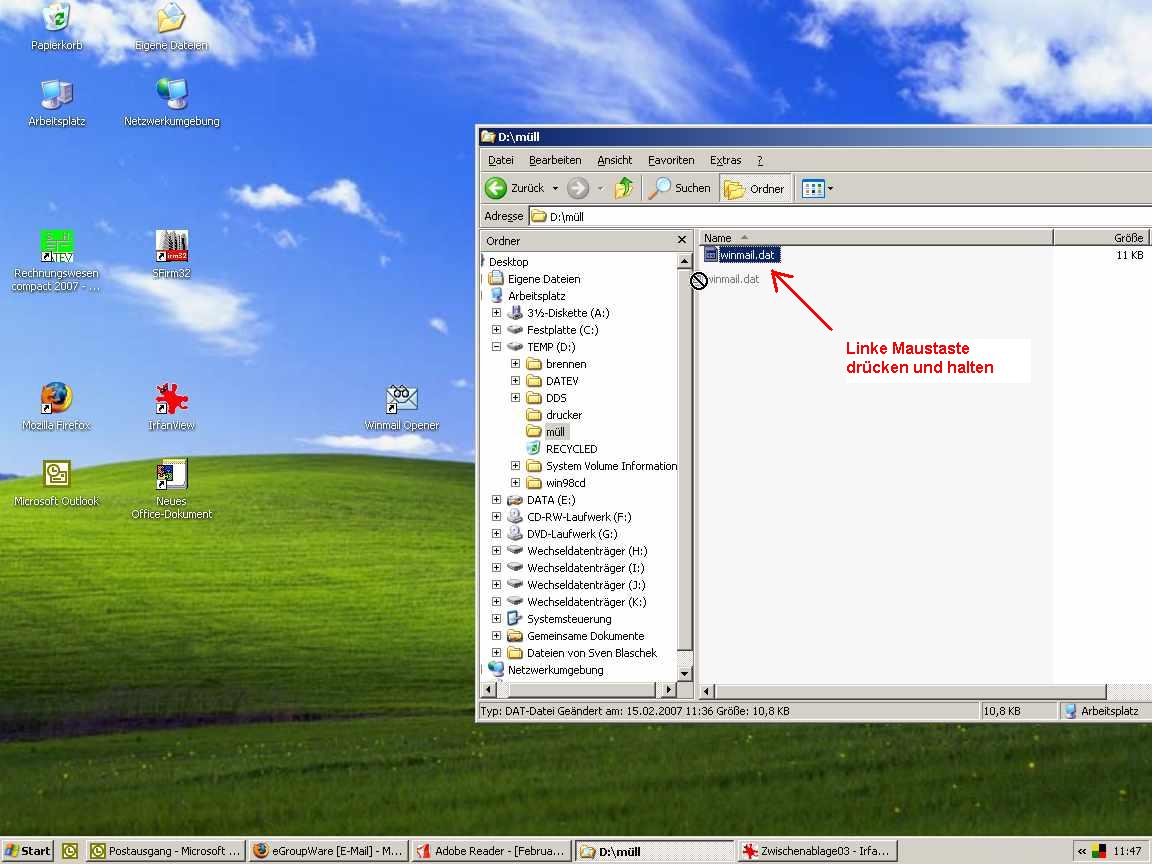Open the Bearbeiten menu
Viewport: 1152px width, 864px height.
(x=555, y=160)
